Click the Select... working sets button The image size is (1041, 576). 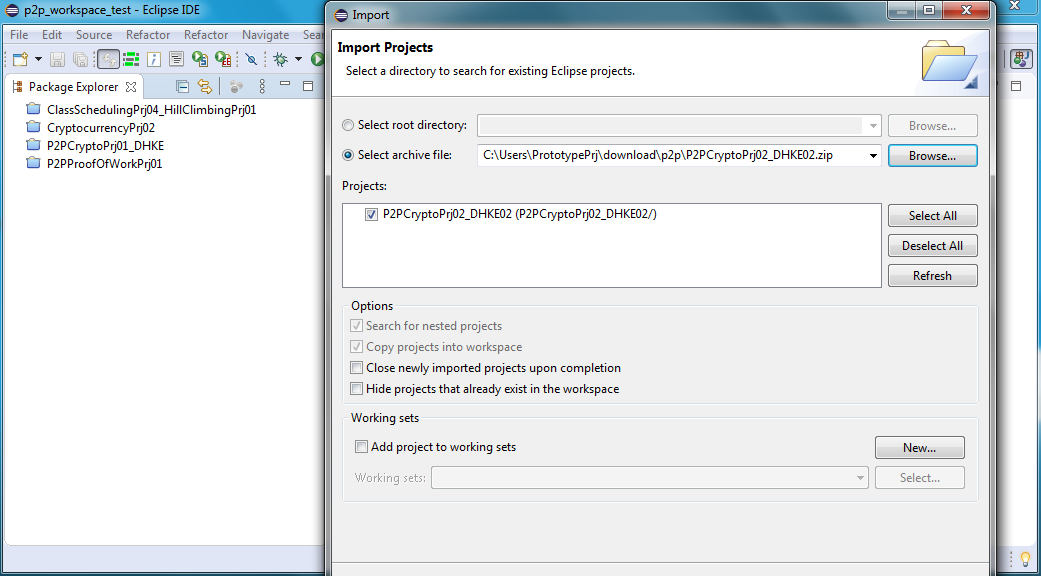920,478
